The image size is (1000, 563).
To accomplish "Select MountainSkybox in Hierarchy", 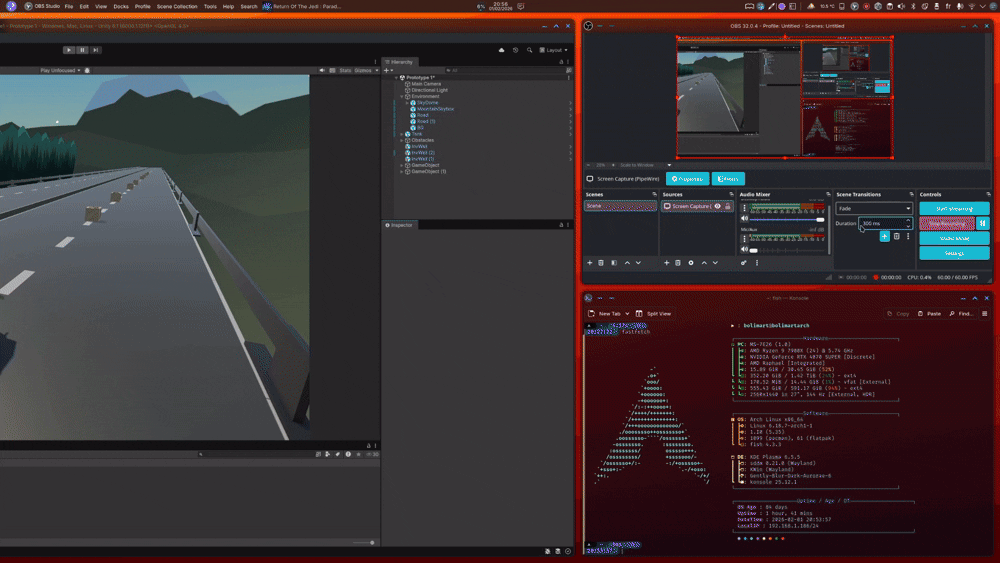I will point(435,109).
